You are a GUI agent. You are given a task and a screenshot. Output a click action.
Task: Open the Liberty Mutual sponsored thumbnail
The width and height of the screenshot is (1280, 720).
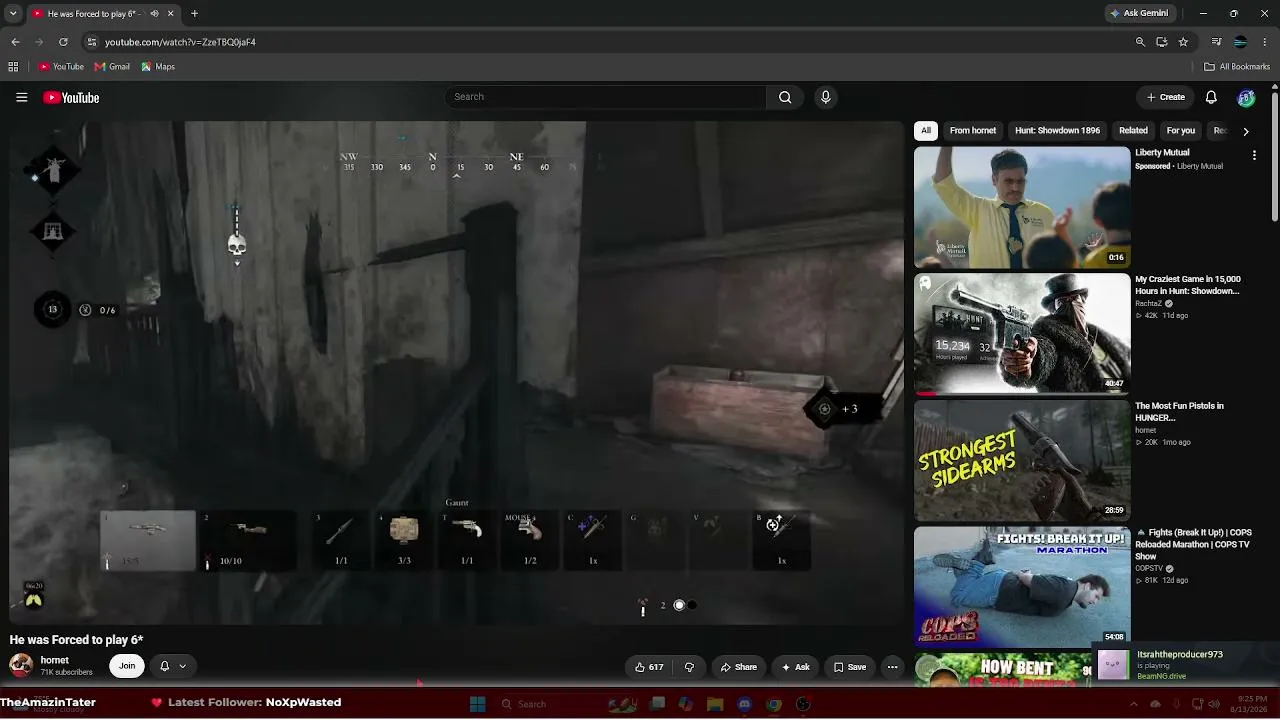pyautogui.click(x=1022, y=207)
